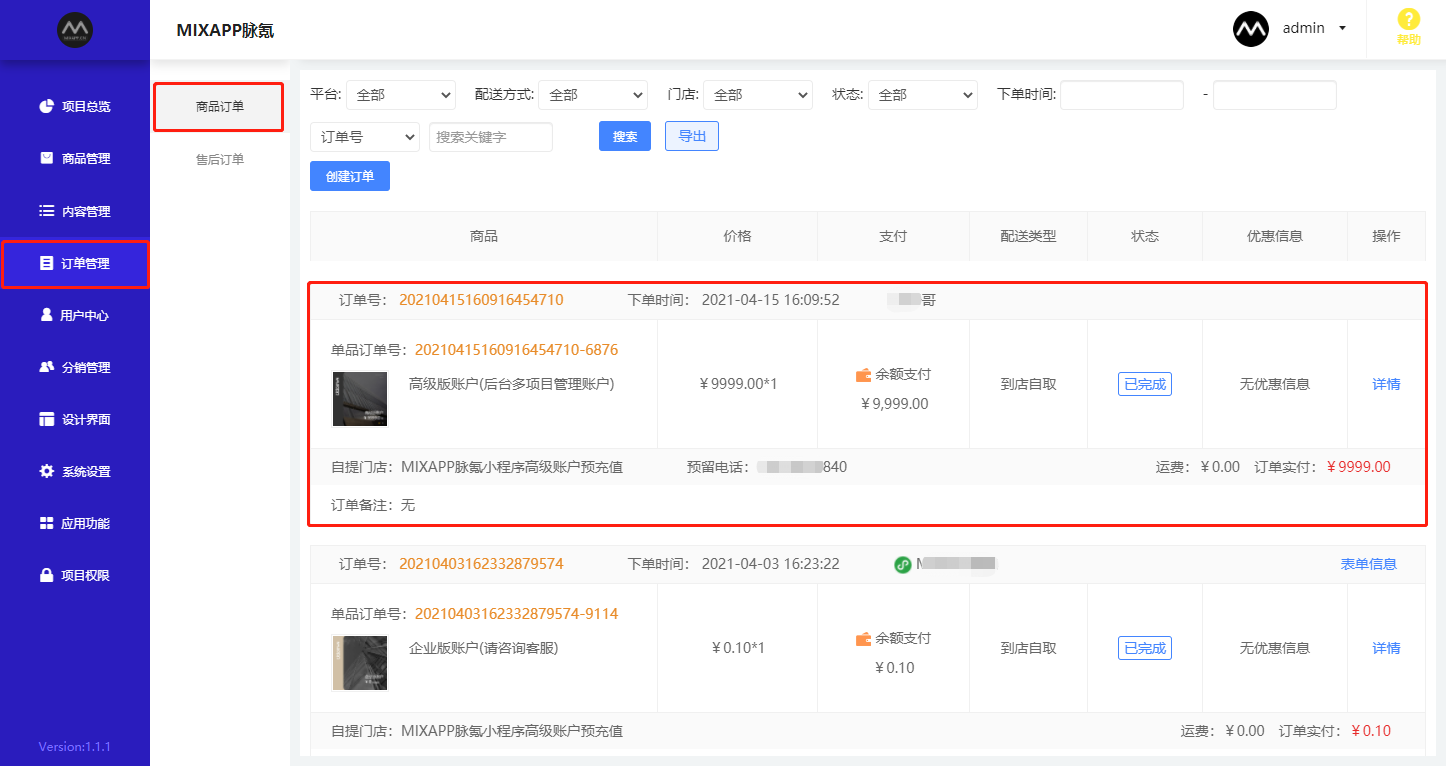Open 内容管理 menu item
This screenshot has height=766, width=1446.
75,211
